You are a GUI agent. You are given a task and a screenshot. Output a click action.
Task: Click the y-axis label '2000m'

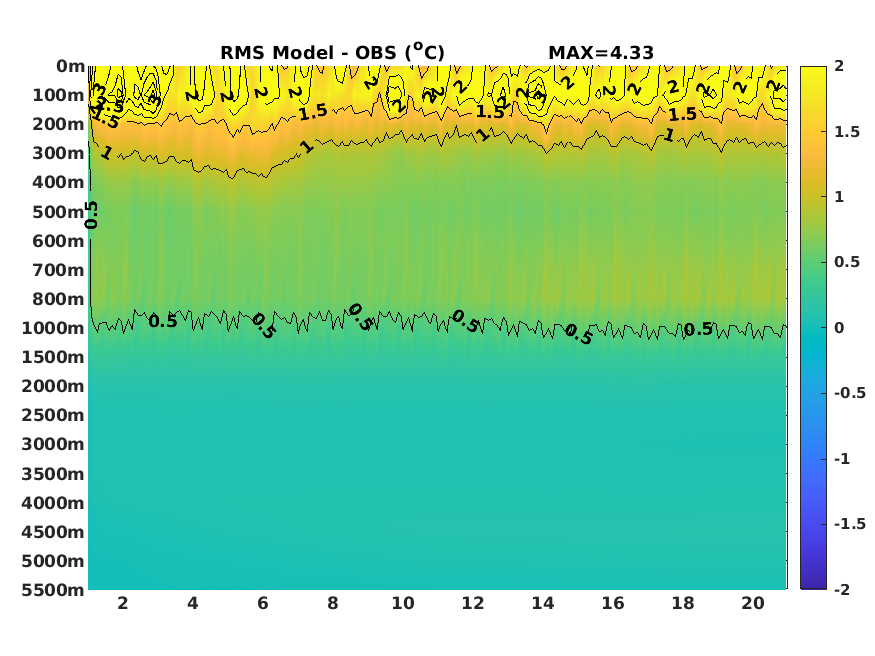click(53, 386)
